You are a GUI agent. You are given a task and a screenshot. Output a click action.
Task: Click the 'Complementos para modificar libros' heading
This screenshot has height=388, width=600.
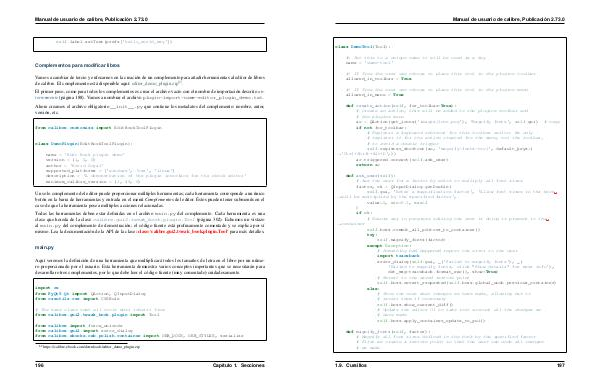[77, 65]
